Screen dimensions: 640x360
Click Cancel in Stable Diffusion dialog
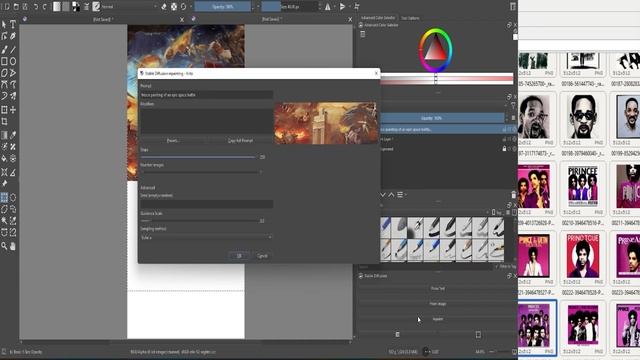coord(262,256)
